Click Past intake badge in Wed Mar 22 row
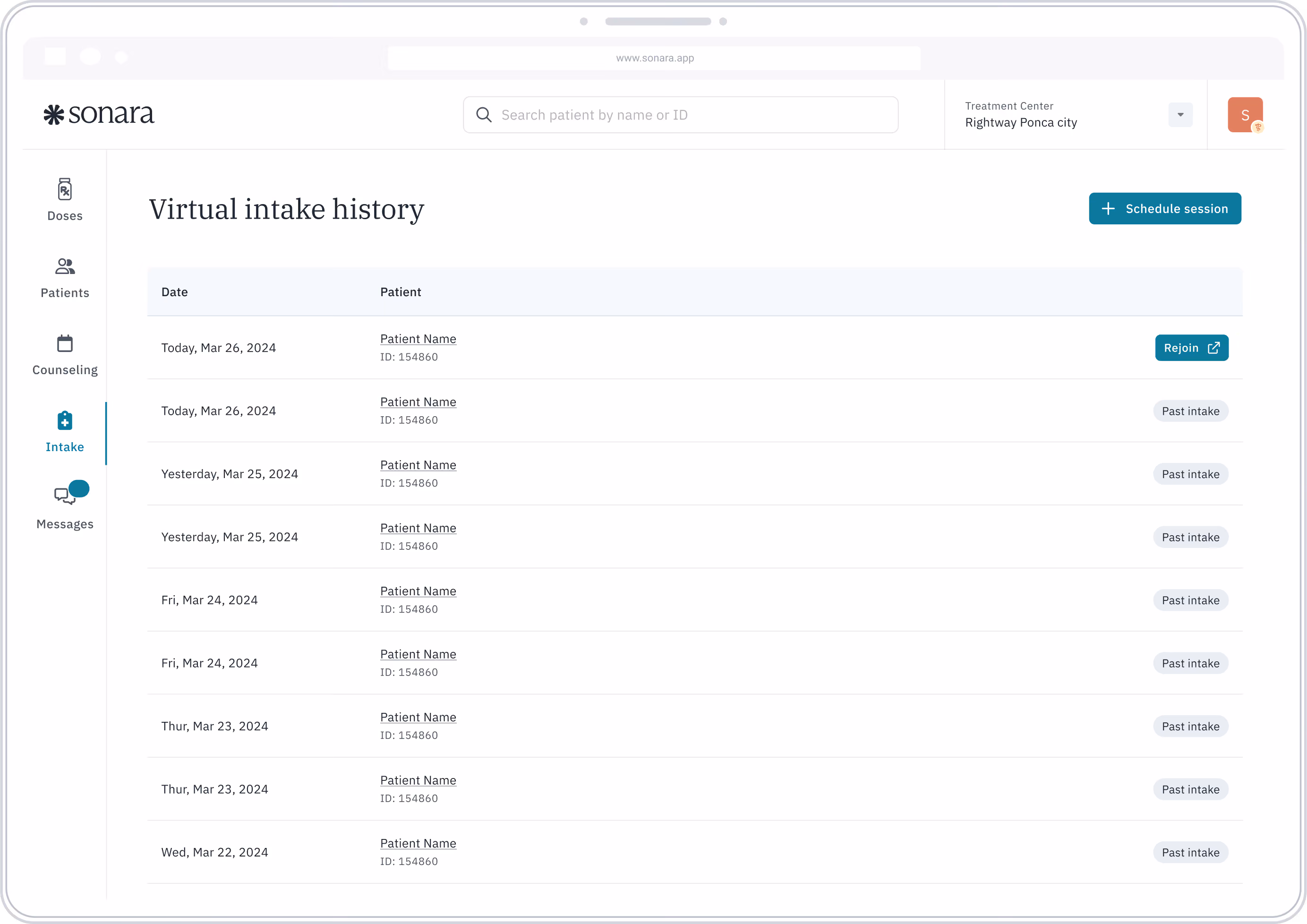 tap(1190, 853)
